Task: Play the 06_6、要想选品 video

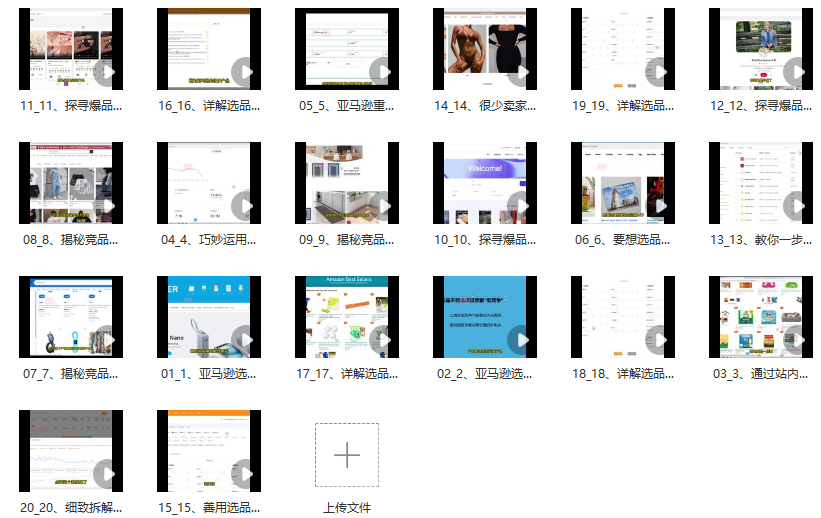Action: [x=659, y=206]
